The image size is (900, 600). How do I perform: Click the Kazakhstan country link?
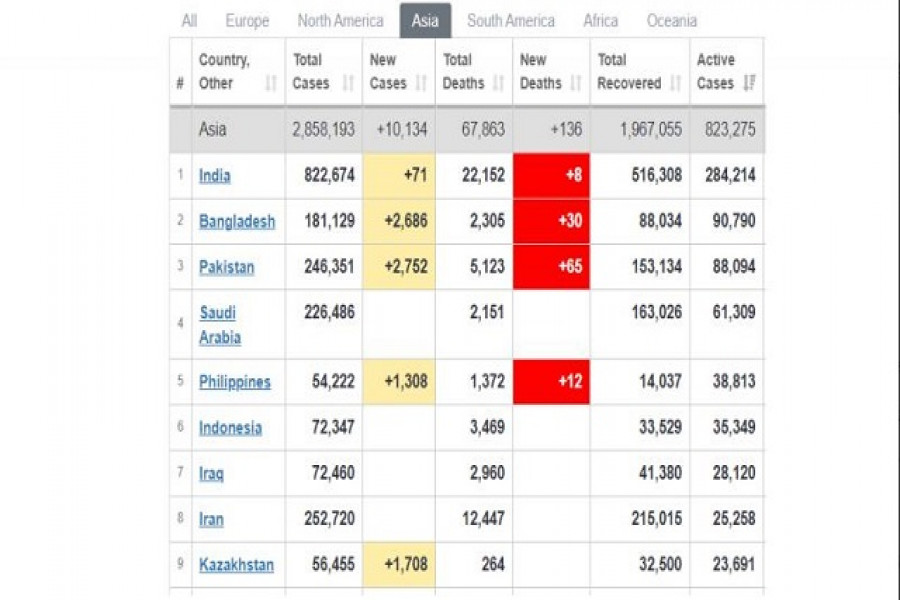236,565
